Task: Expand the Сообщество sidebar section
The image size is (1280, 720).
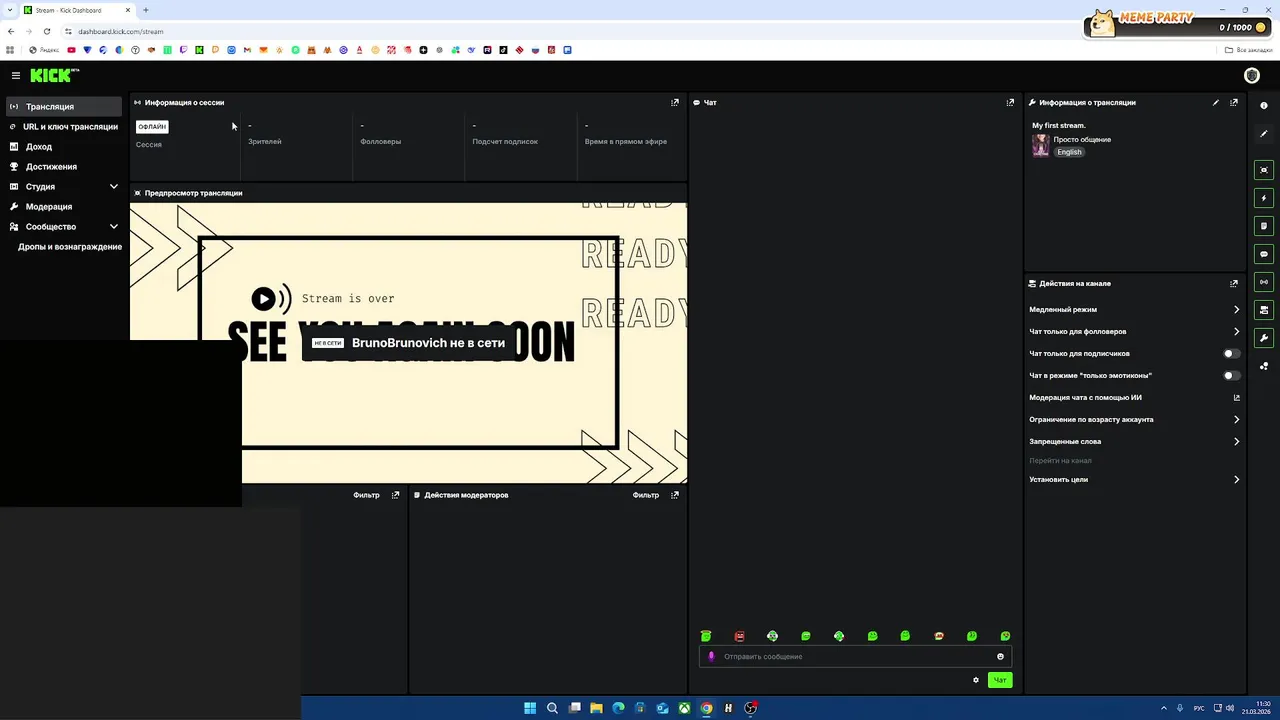Action: (x=64, y=227)
